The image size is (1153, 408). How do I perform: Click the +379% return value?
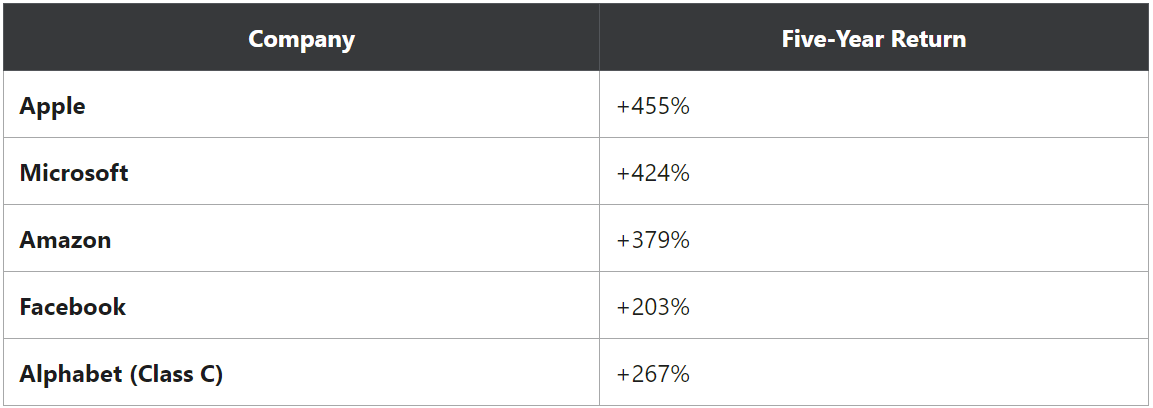(653, 240)
